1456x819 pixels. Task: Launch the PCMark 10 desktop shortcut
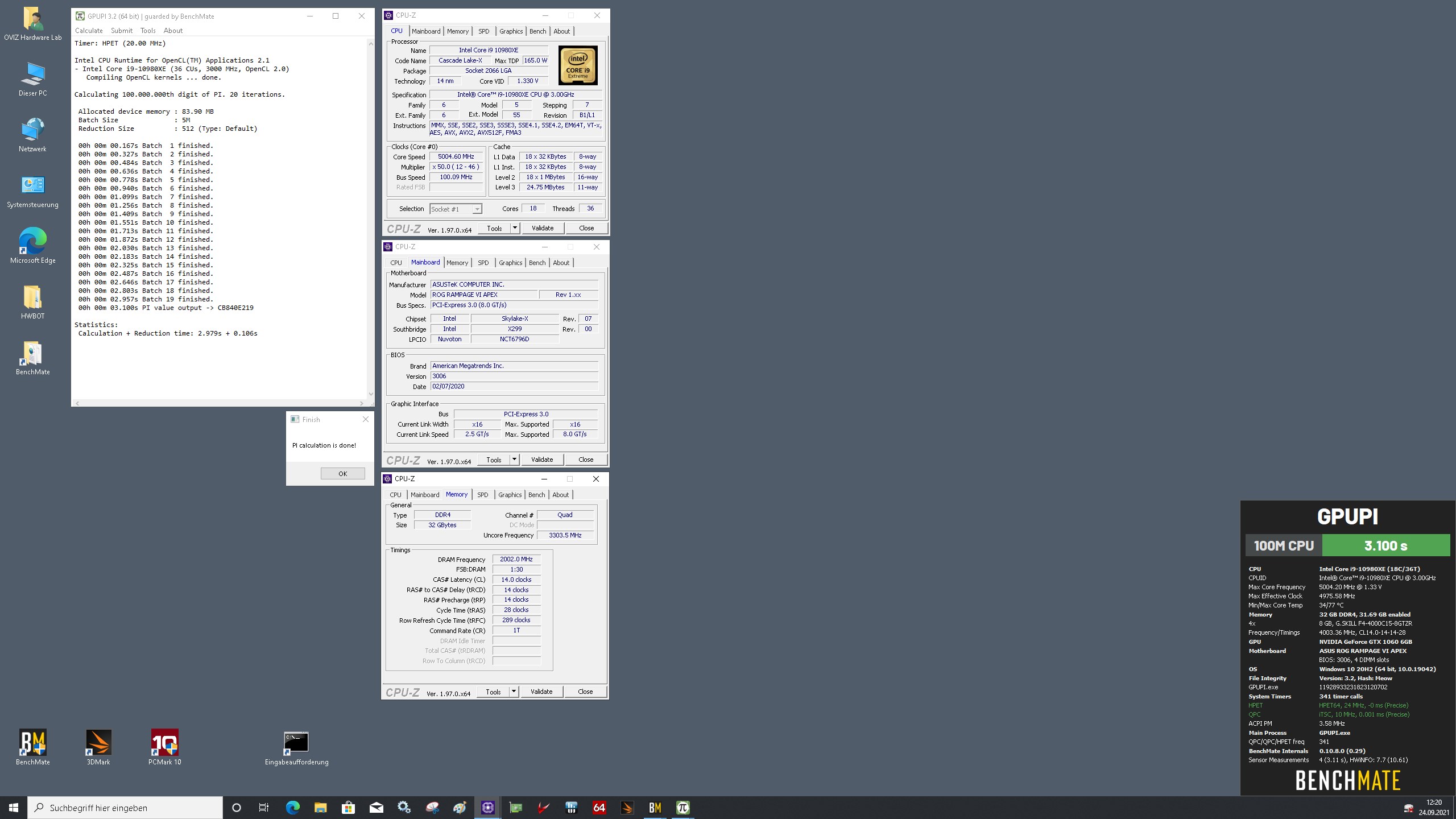click(x=164, y=747)
